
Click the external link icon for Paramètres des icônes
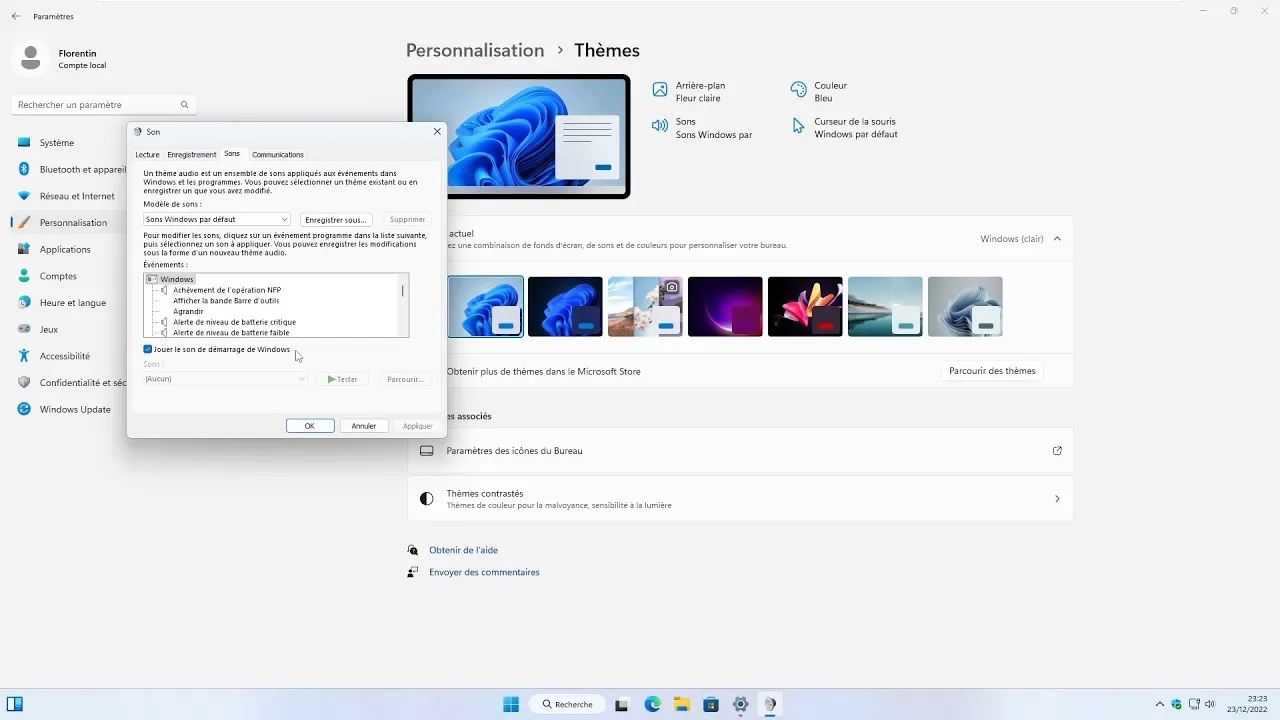pyautogui.click(x=1057, y=451)
